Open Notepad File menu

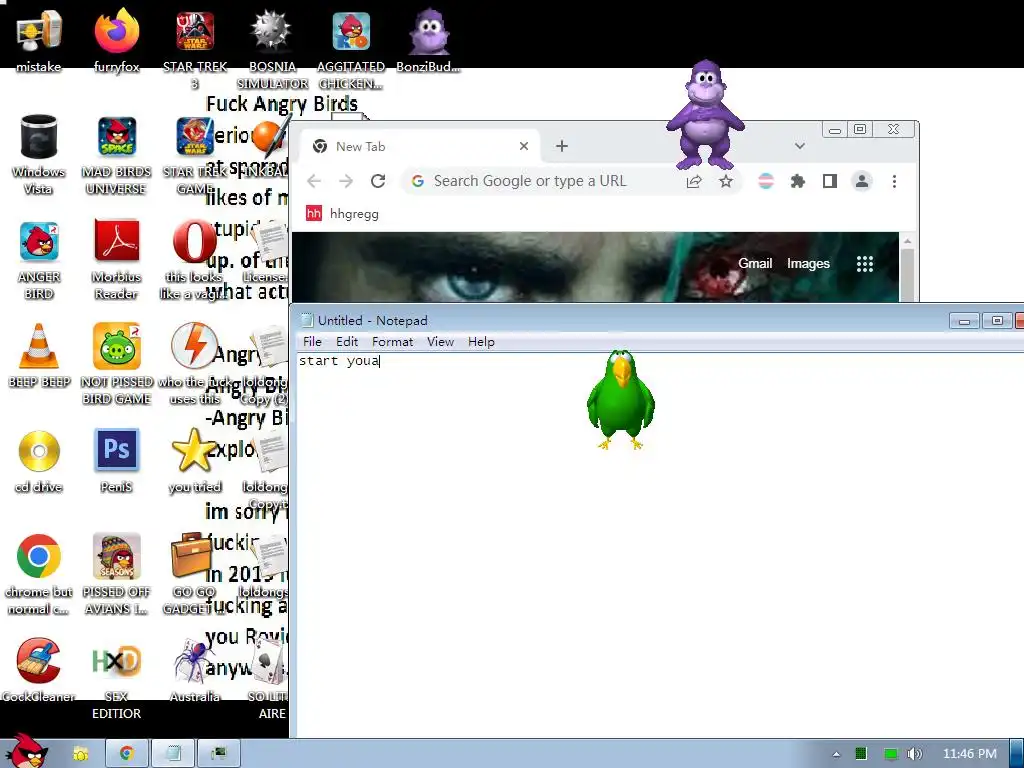tap(312, 342)
